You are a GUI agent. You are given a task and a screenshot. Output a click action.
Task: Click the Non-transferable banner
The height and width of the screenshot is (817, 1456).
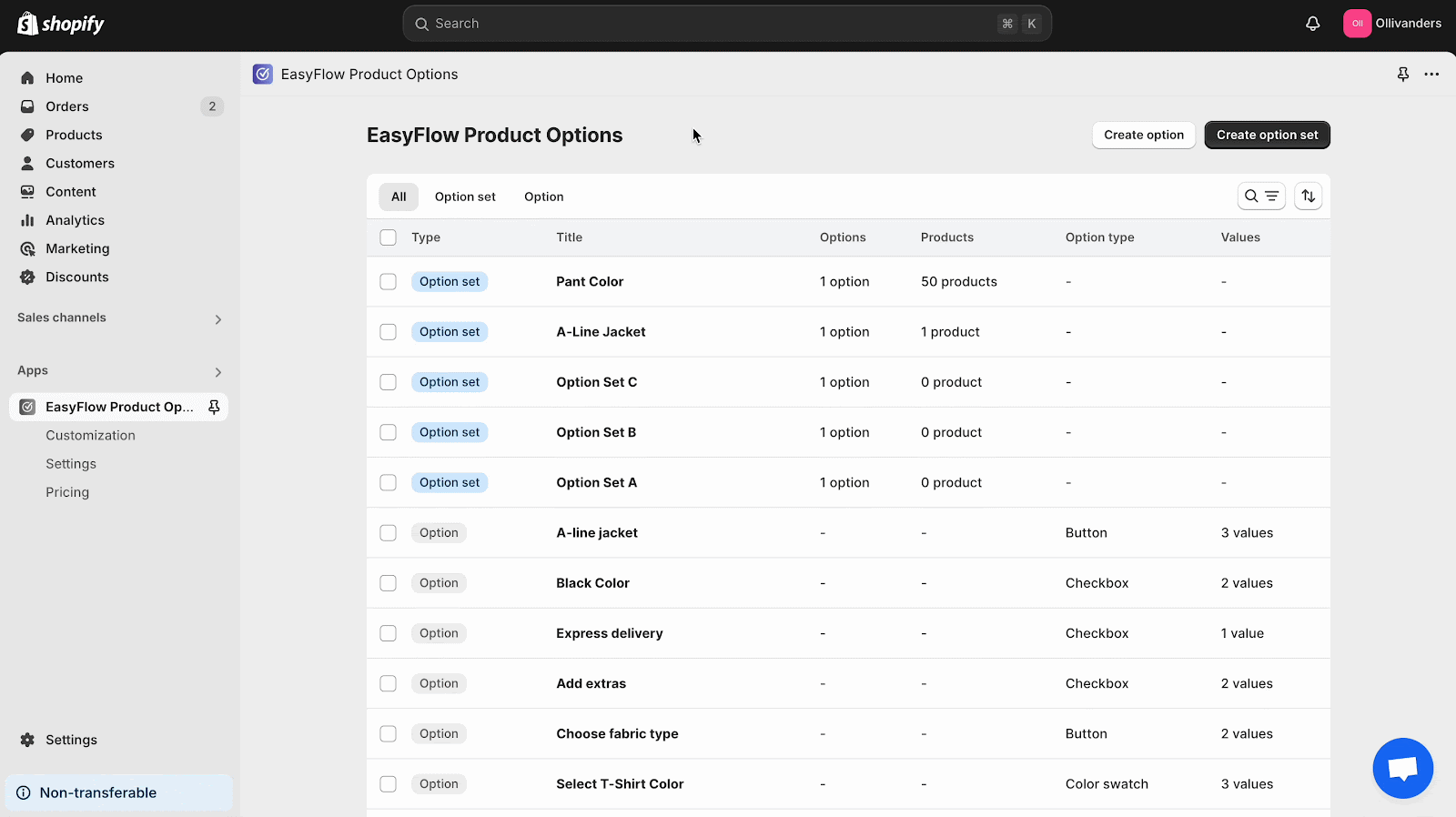tap(118, 792)
